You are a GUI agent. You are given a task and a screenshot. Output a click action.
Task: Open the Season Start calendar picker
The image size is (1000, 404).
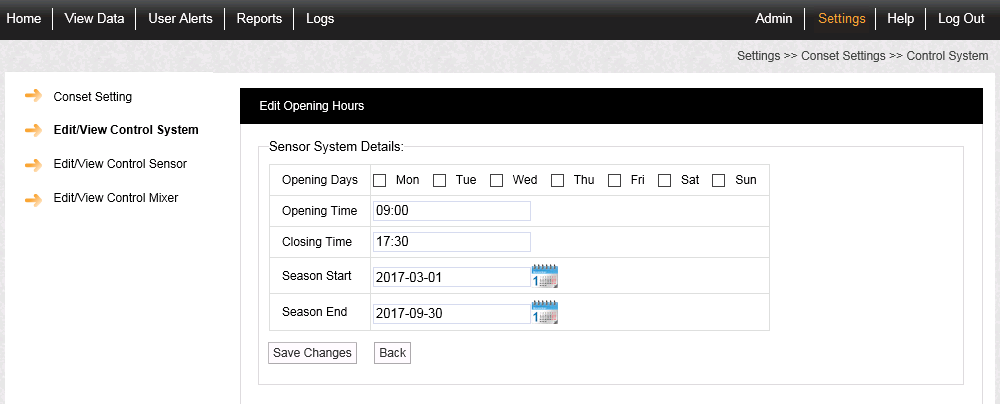[545, 276]
